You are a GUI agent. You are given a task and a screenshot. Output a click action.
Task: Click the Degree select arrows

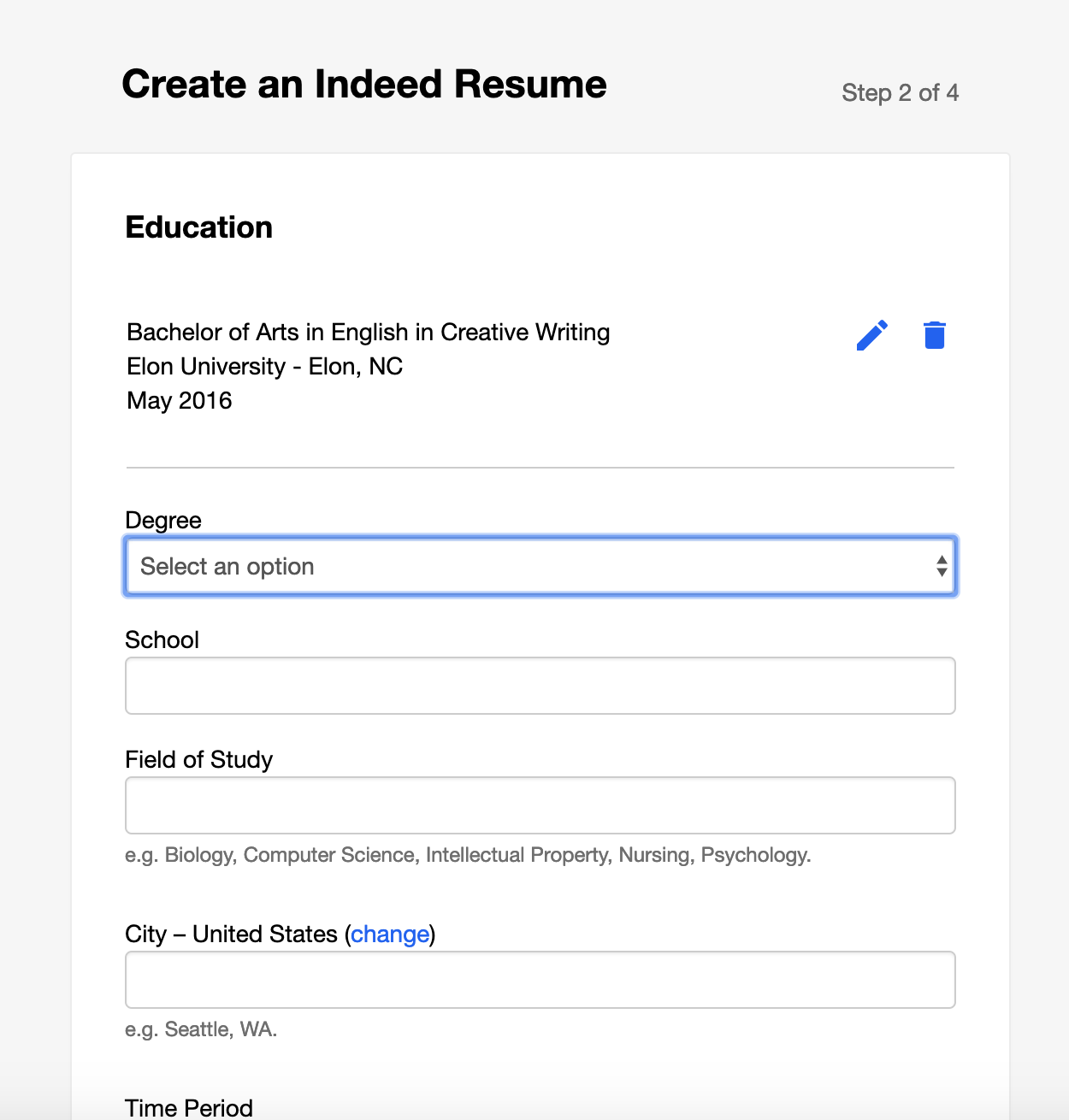941,566
